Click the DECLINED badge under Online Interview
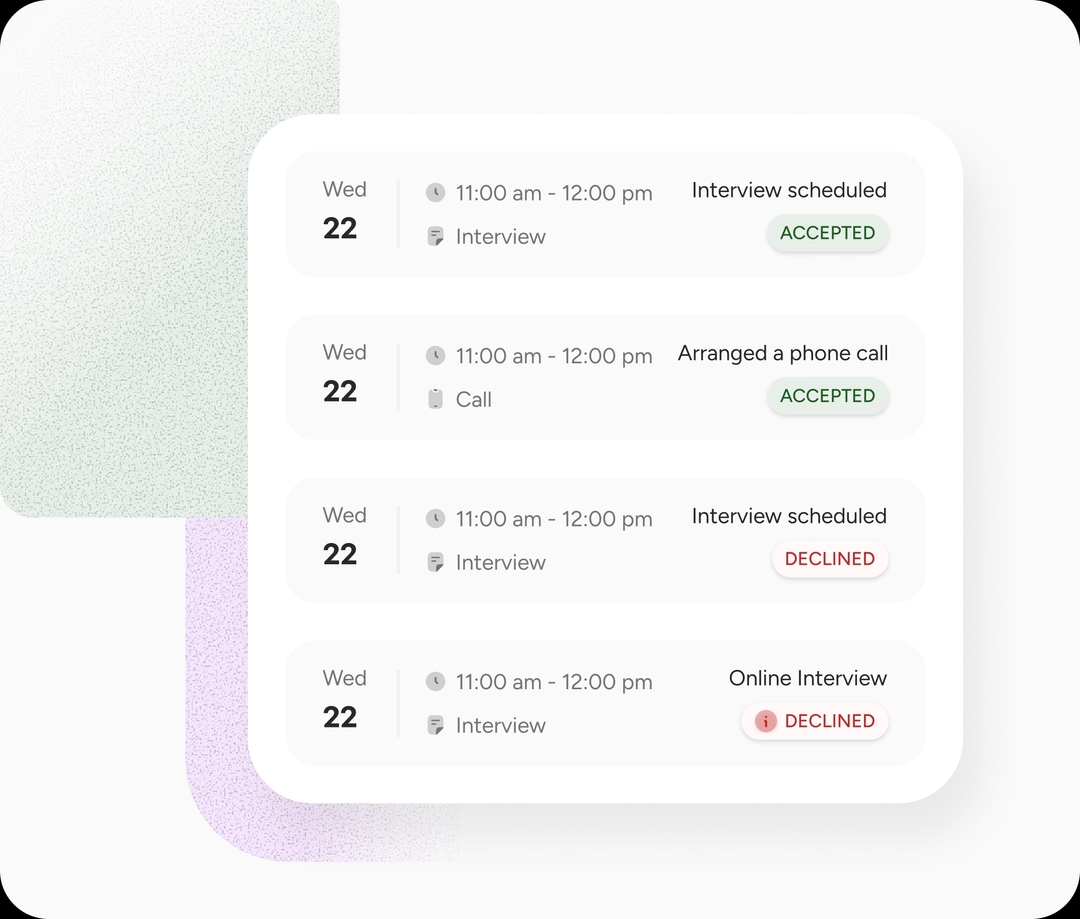Screen dimensions: 1080x919 point(815,721)
